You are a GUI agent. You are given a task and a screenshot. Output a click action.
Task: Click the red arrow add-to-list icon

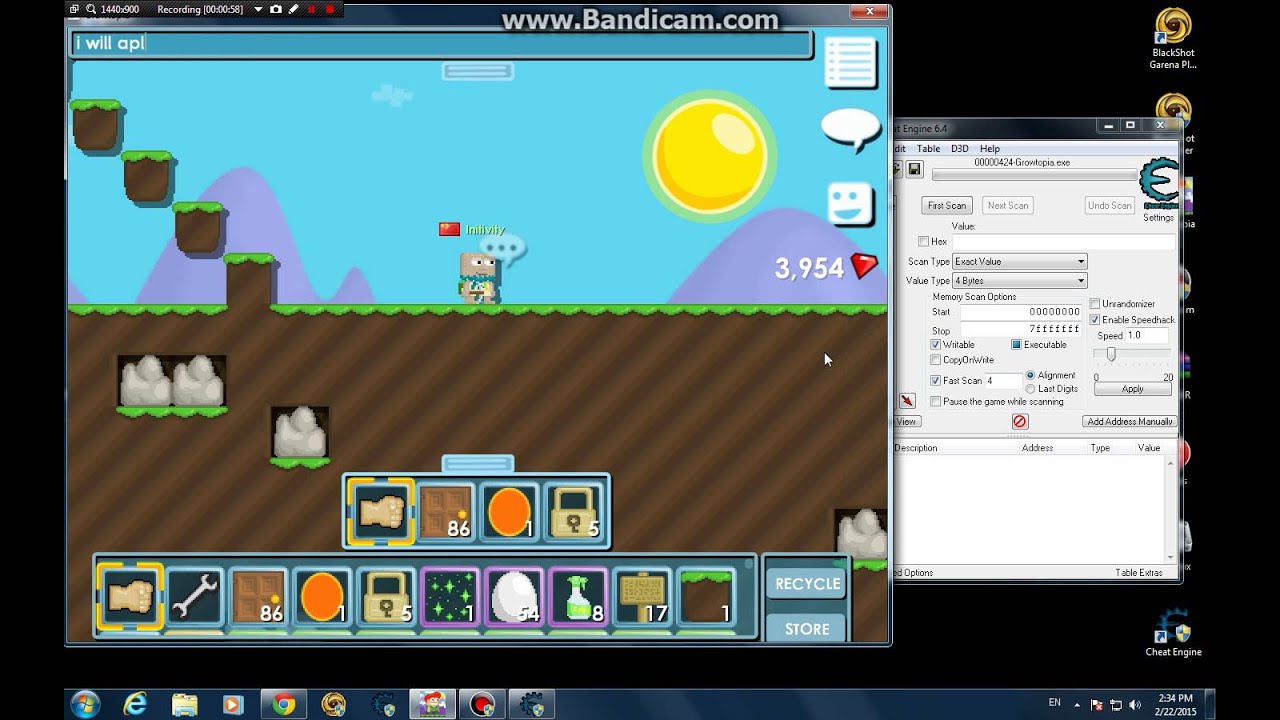[x=907, y=401]
